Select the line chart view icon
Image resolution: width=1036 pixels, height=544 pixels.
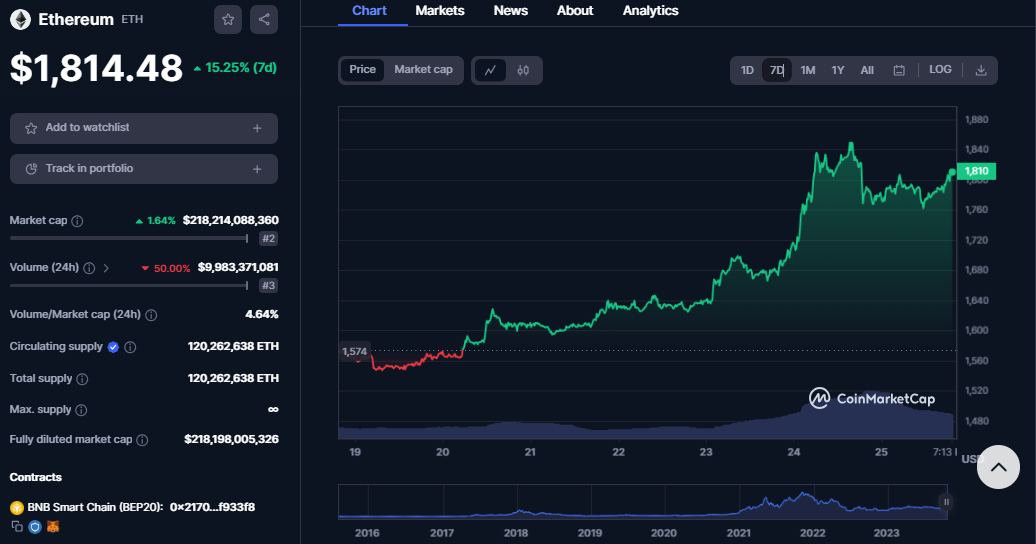click(490, 70)
